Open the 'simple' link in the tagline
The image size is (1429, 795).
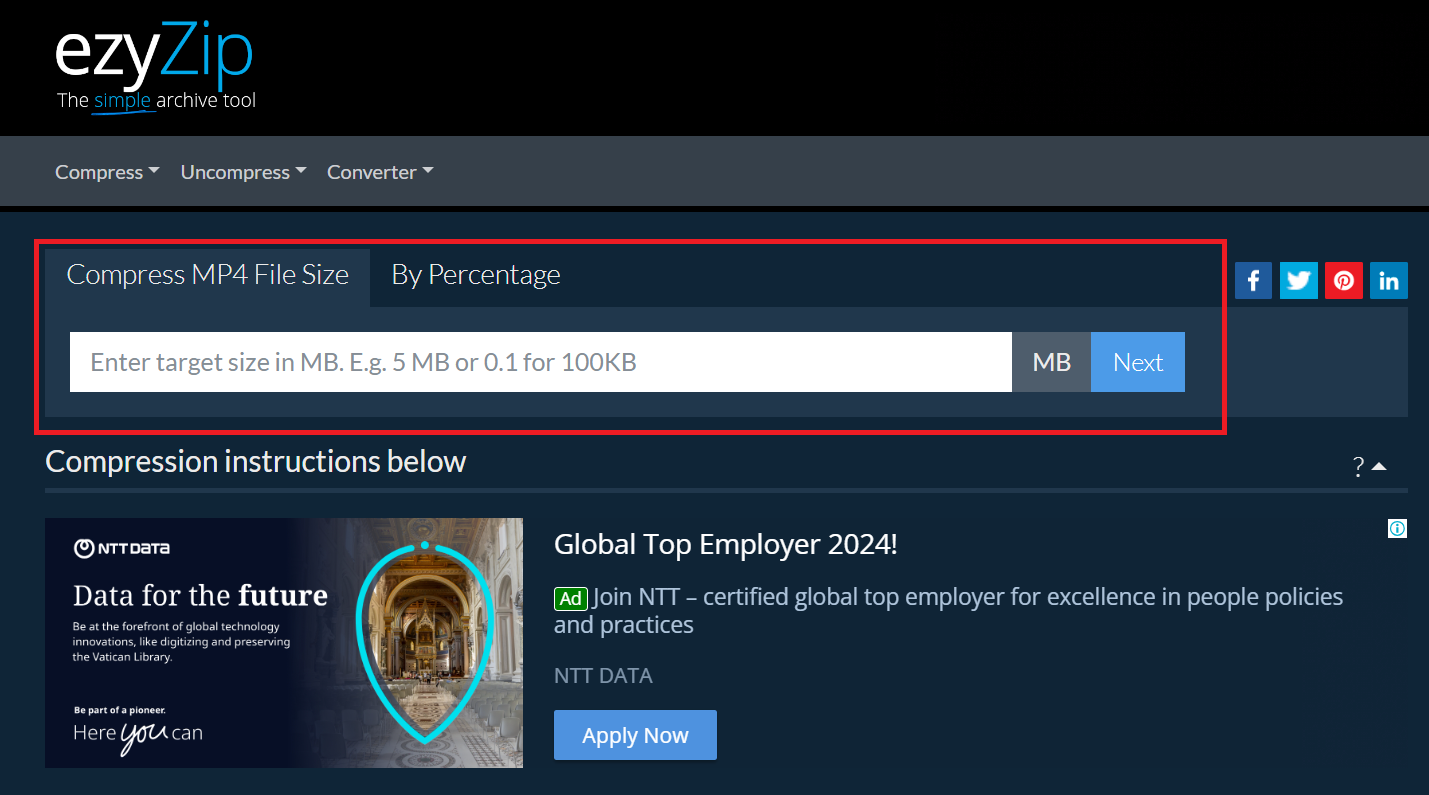click(x=125, y=100)
